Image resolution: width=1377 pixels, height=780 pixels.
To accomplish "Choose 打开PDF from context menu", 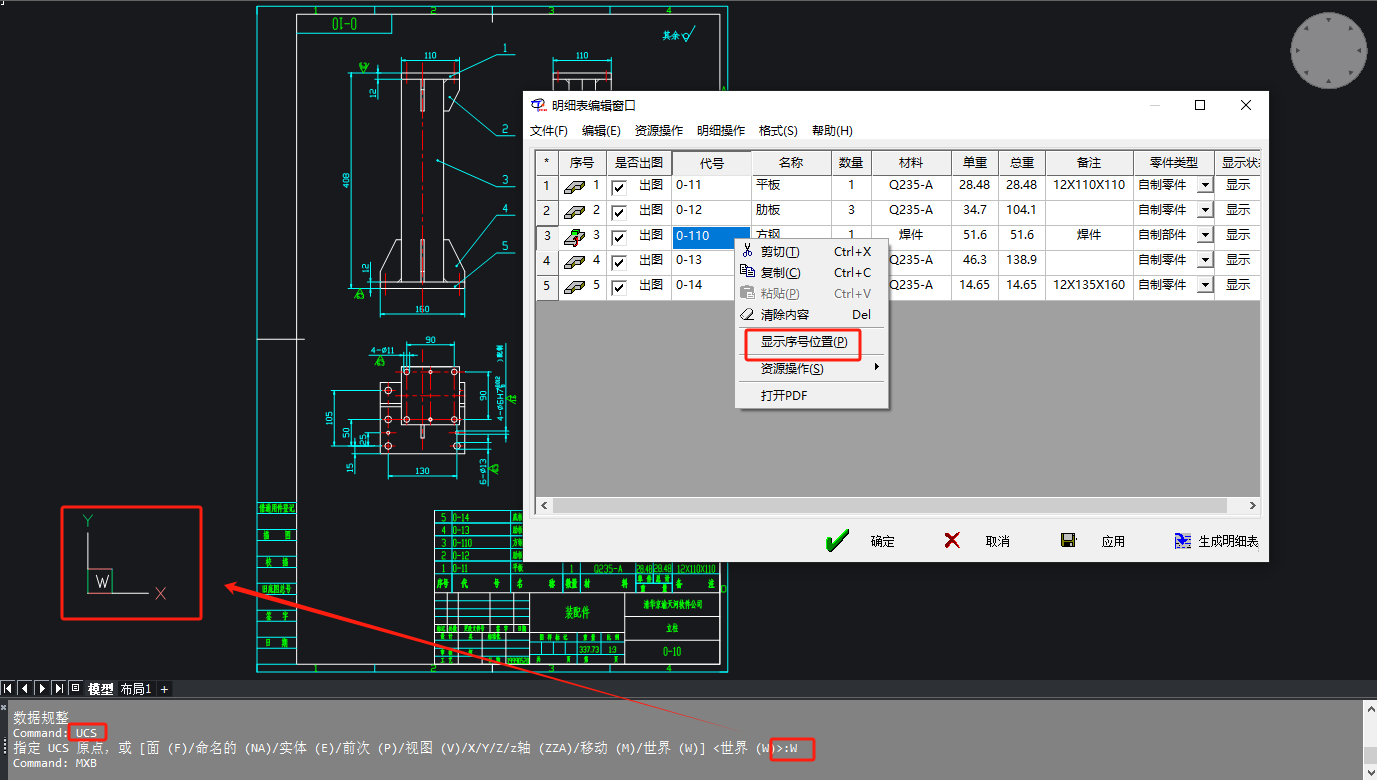I will (811, 396).
